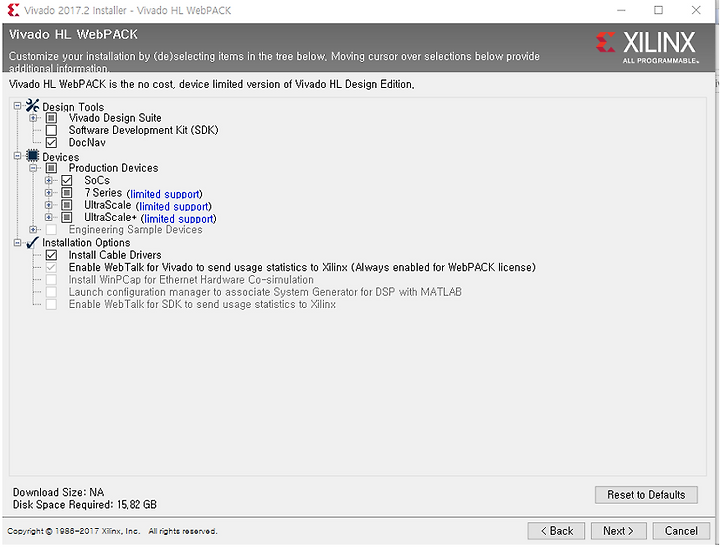Expand the UltraScale node
The height and width of the screenshot is (549, 720).
click(x=48, y=205)
